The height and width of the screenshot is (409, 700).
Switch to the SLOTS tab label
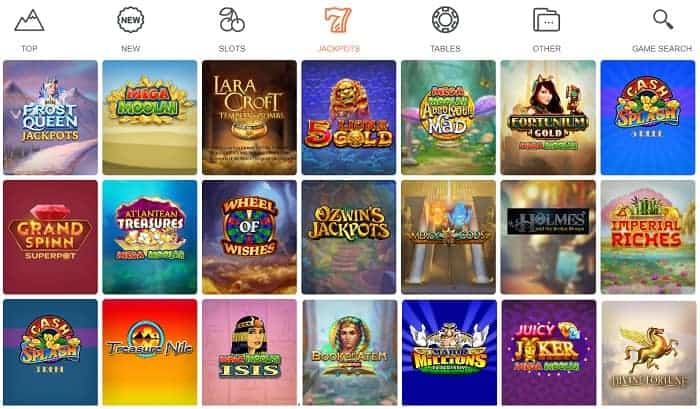point(232,49)
